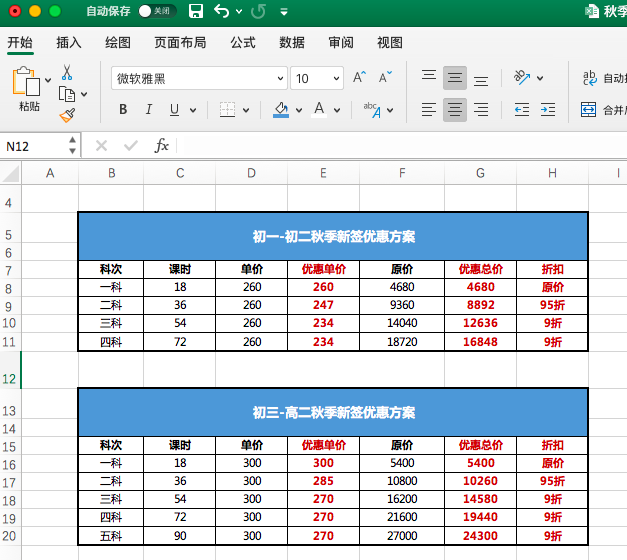Open the Font Color palette arrow
Image resolution: width=627 pixels, height=560 pixels.
coord(337,110)
